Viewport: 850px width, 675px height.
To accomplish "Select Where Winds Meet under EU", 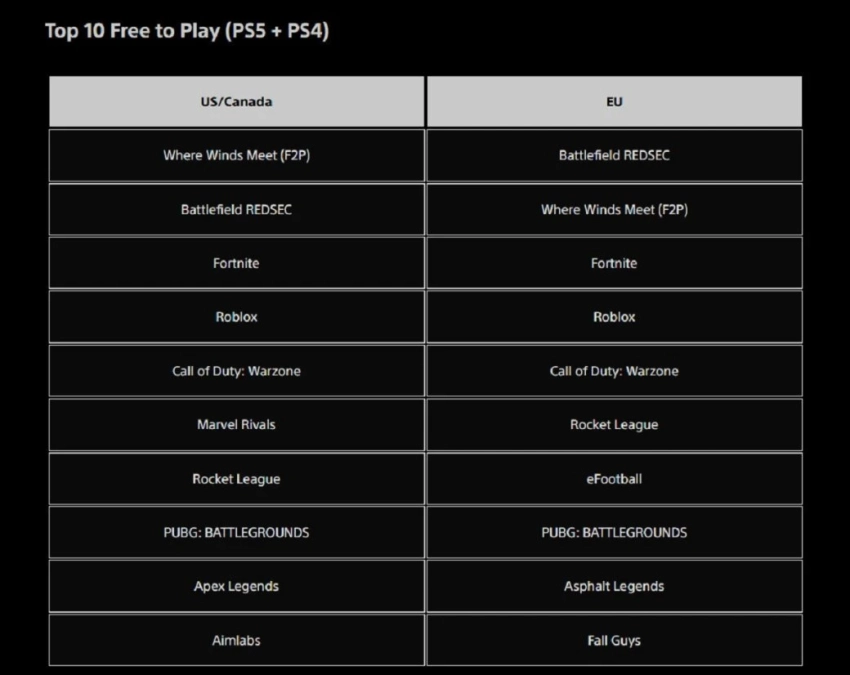I will [x=614, y=209].
